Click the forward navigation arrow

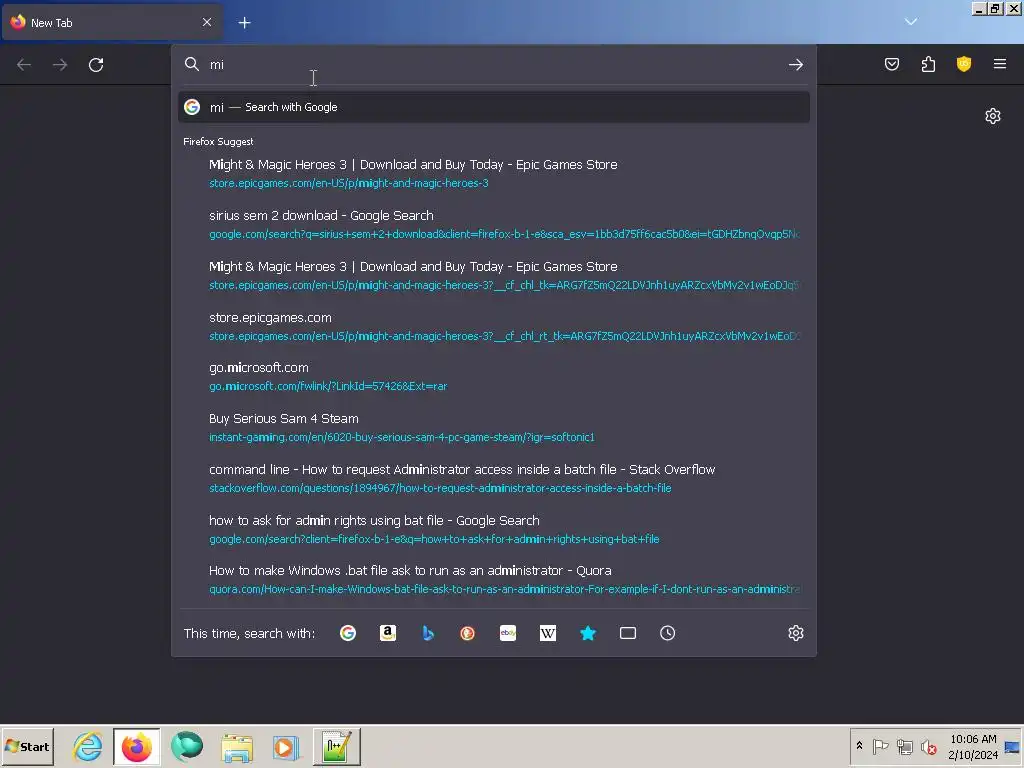(60, 65)
